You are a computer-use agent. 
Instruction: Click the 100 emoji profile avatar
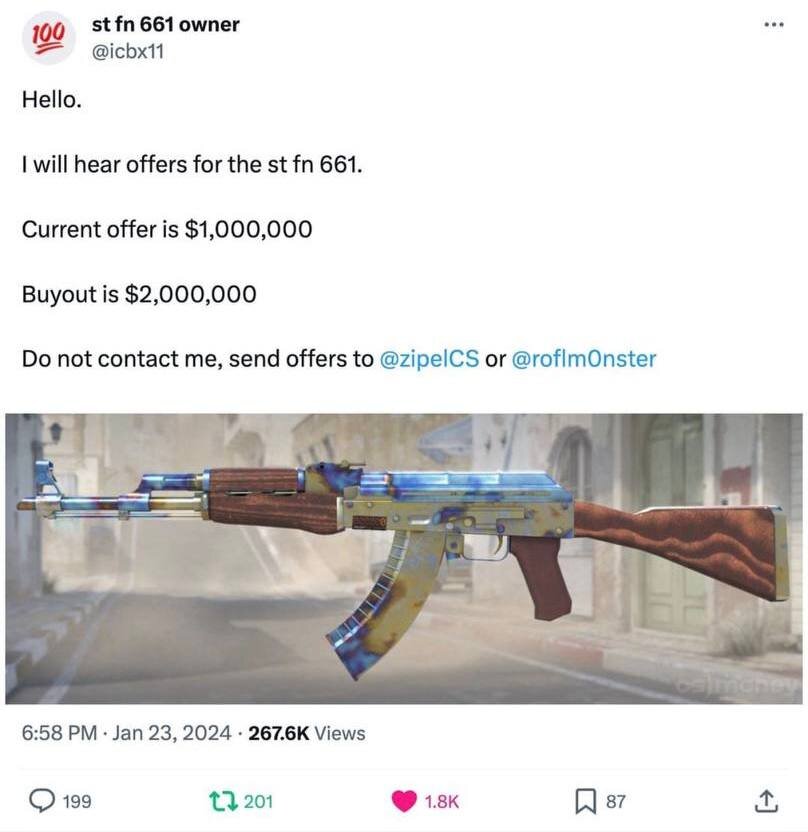point(48,38)
